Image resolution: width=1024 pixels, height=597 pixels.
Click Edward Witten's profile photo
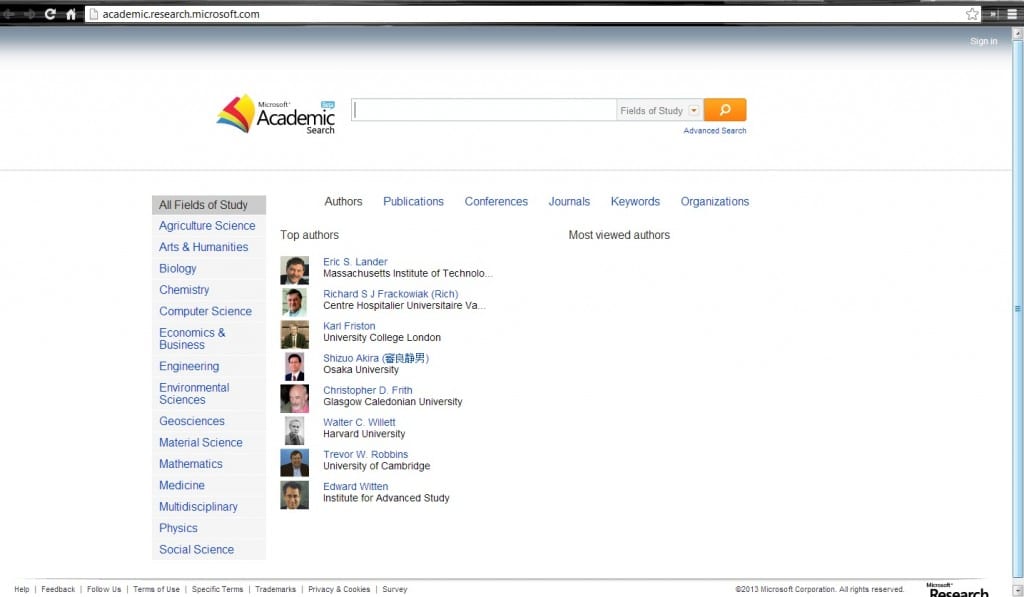tap(294, 495)
